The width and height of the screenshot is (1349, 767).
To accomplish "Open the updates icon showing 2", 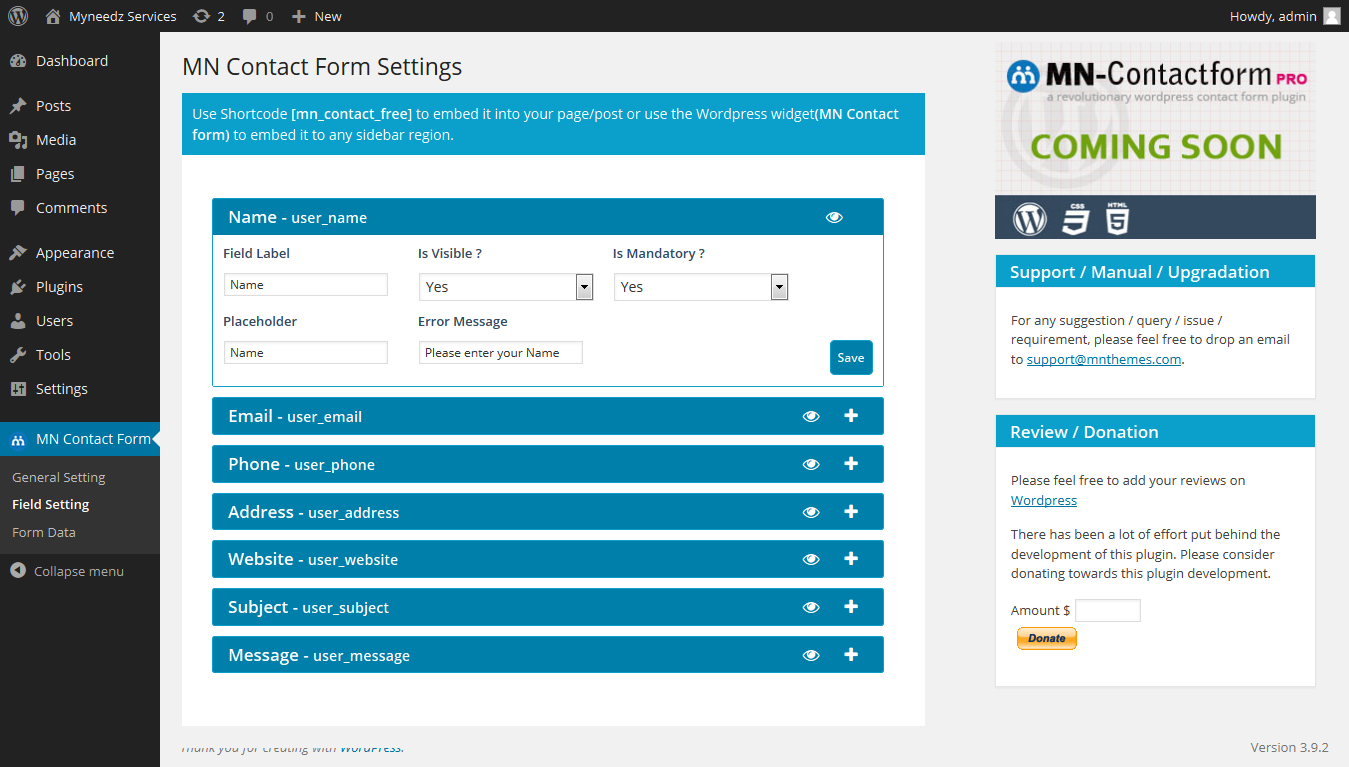I will [201, 16].
